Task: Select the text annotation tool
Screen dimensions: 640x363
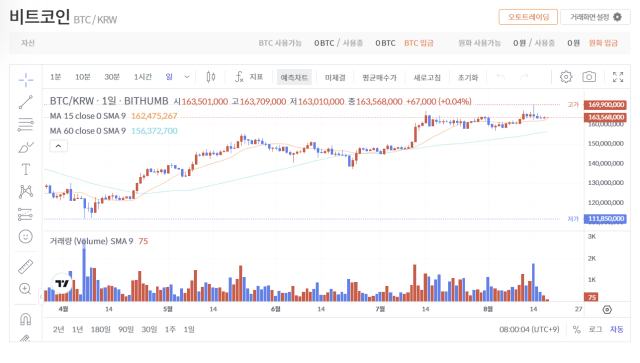Action: click(26, 169)
